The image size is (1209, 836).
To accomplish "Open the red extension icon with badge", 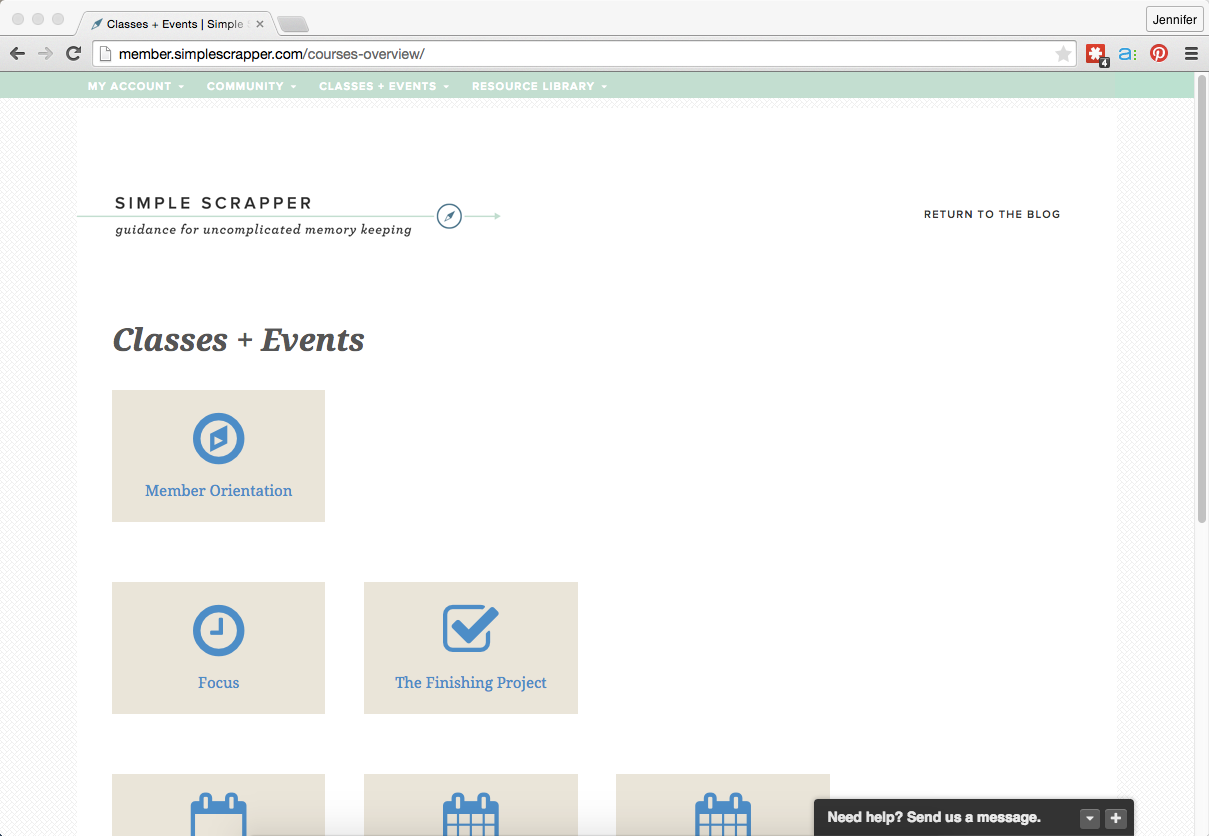I will pos(1096,54).
